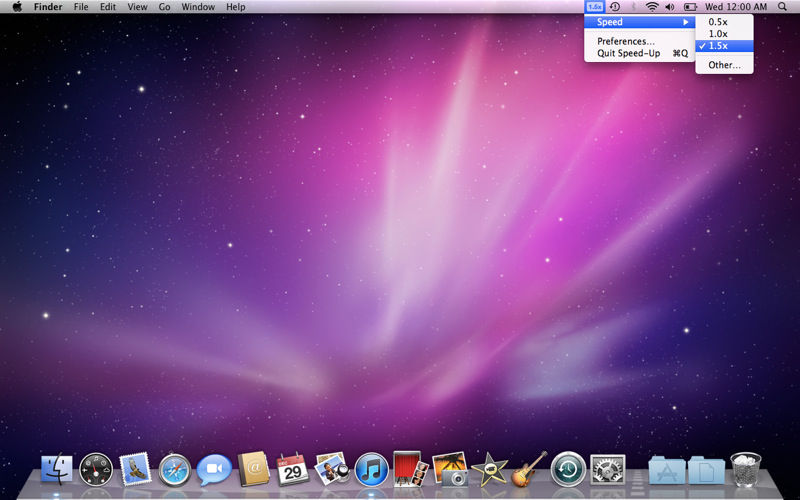Launch iTunes music note icon

coord(371,469)
